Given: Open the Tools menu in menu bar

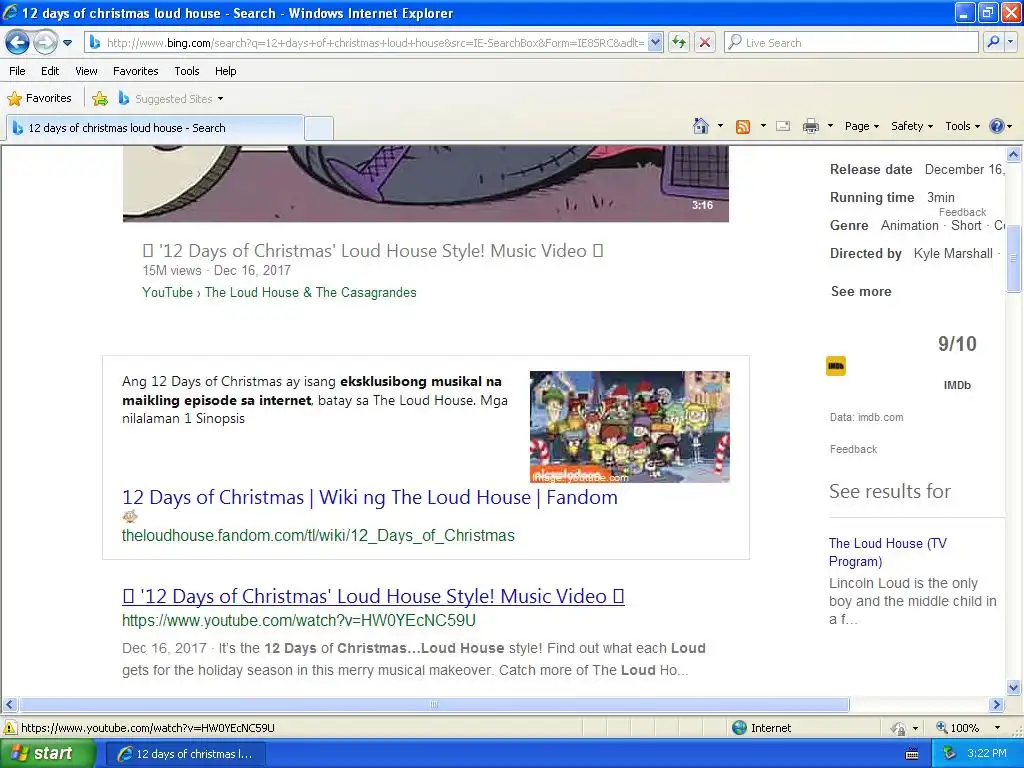Looking at the screenshot, I should click(187, 71).
